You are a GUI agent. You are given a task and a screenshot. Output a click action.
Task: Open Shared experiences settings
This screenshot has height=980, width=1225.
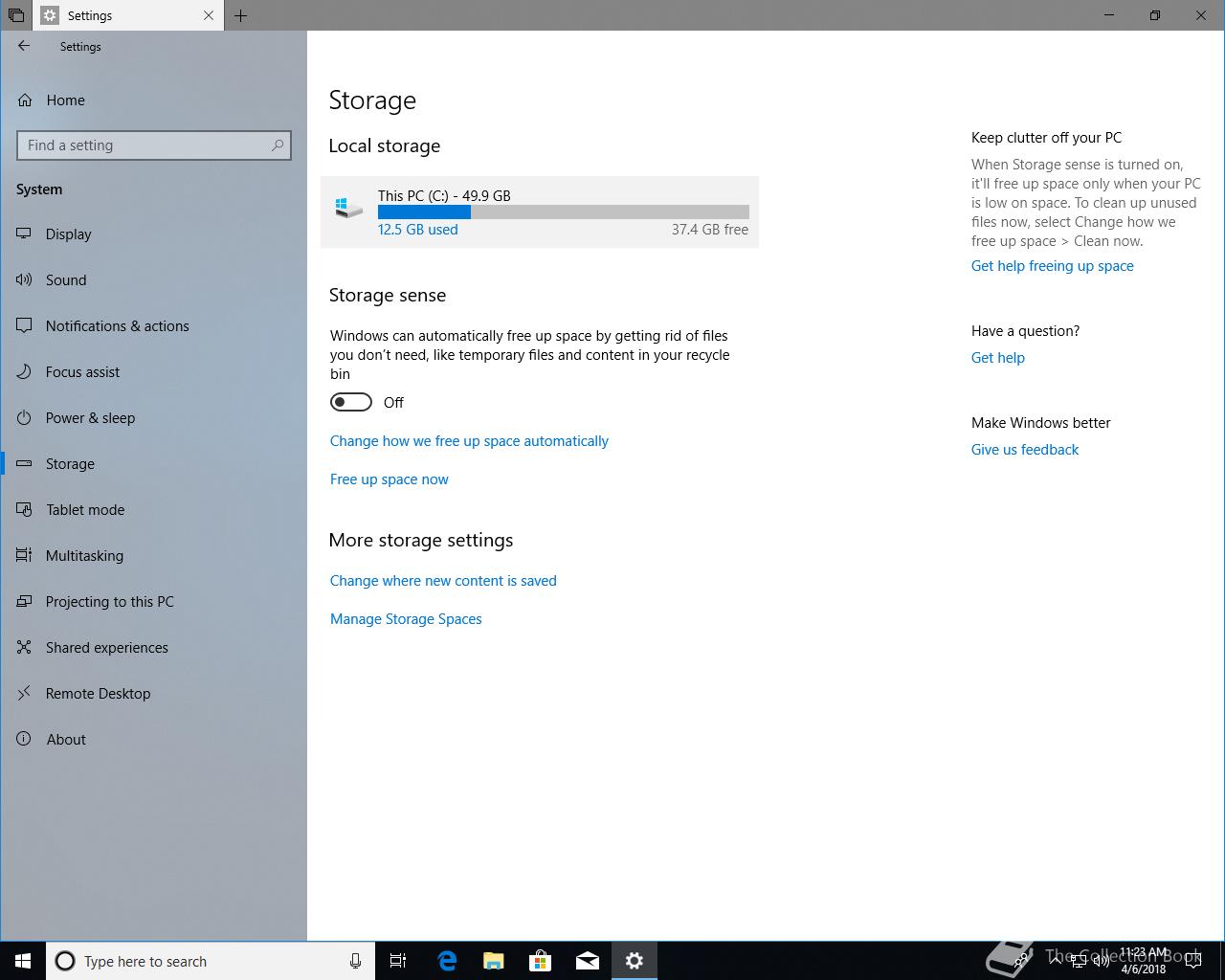click(153, 648)
